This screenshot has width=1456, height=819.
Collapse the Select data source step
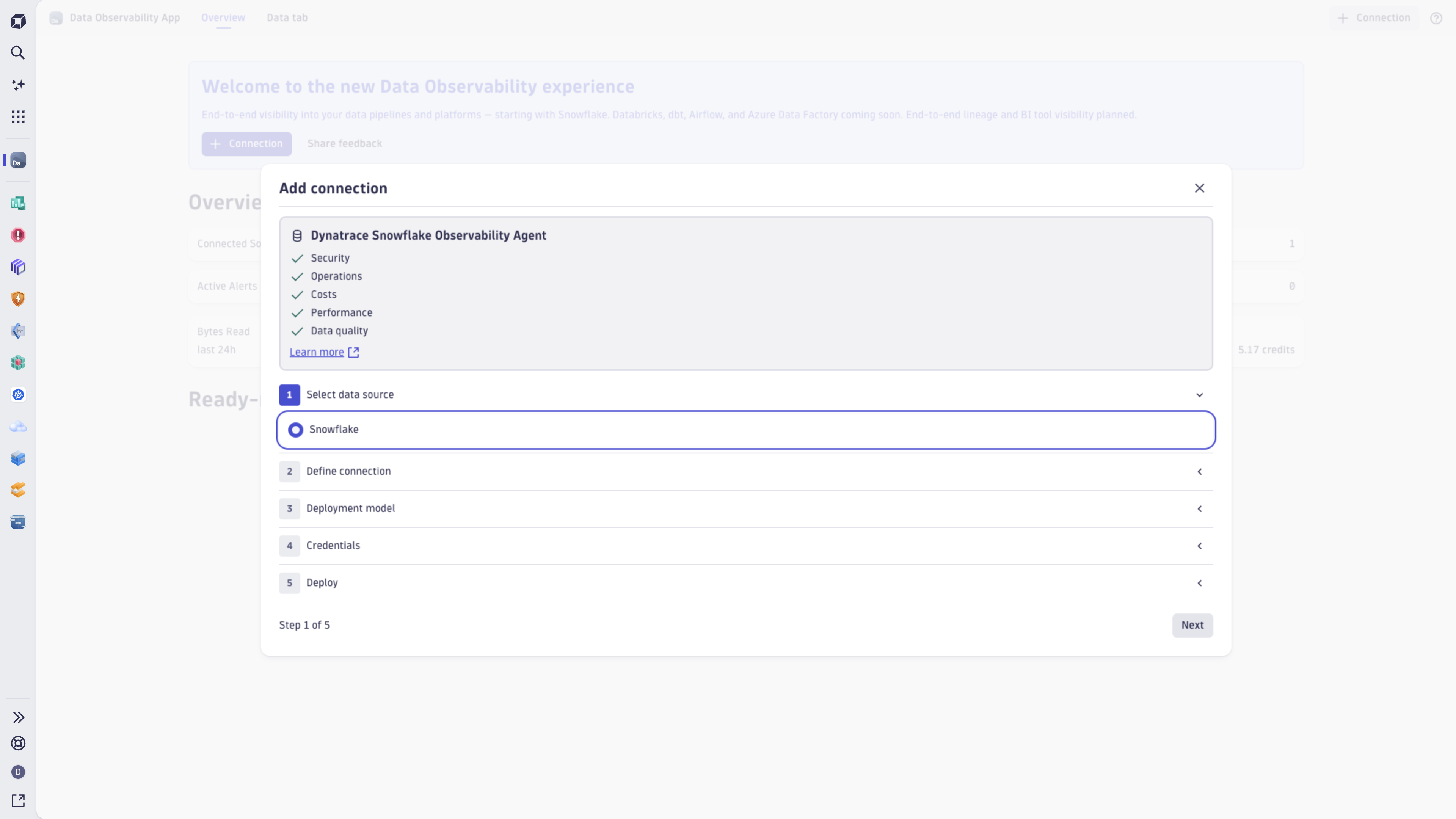[1199, 394]
